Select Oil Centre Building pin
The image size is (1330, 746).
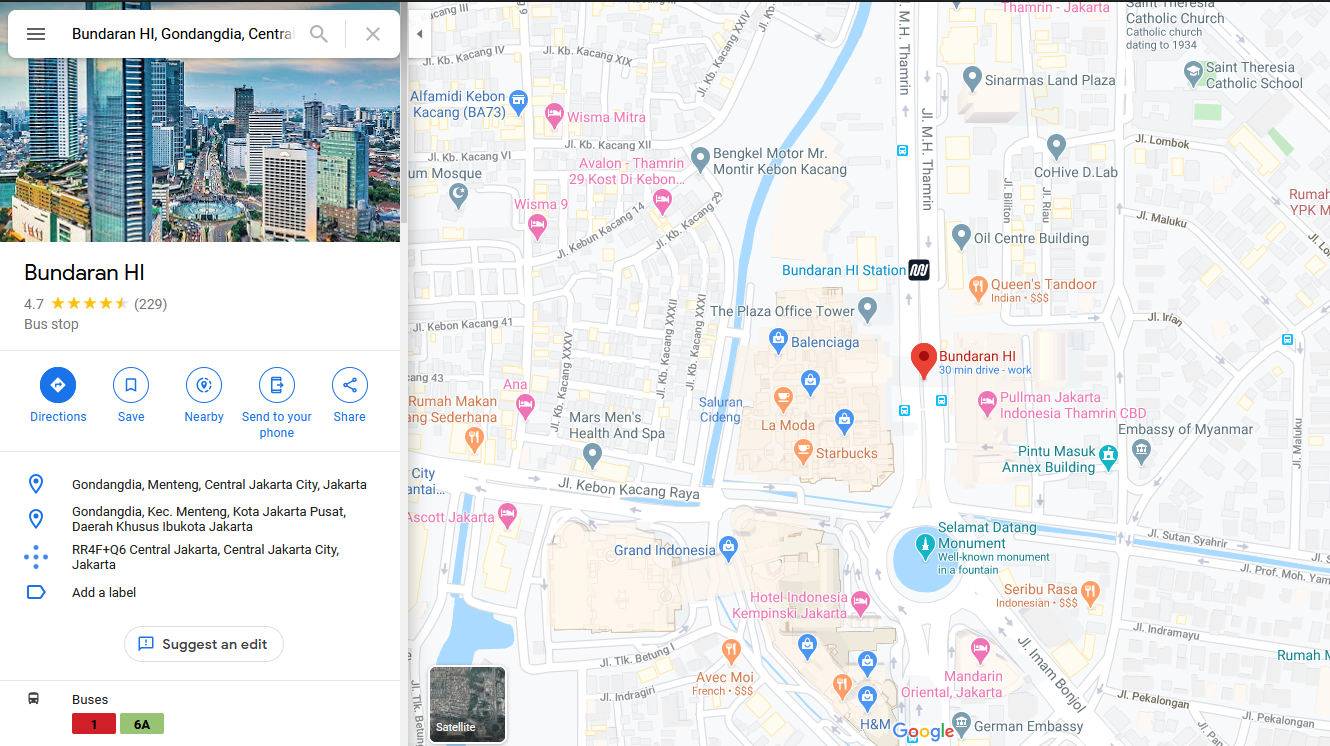961,237
